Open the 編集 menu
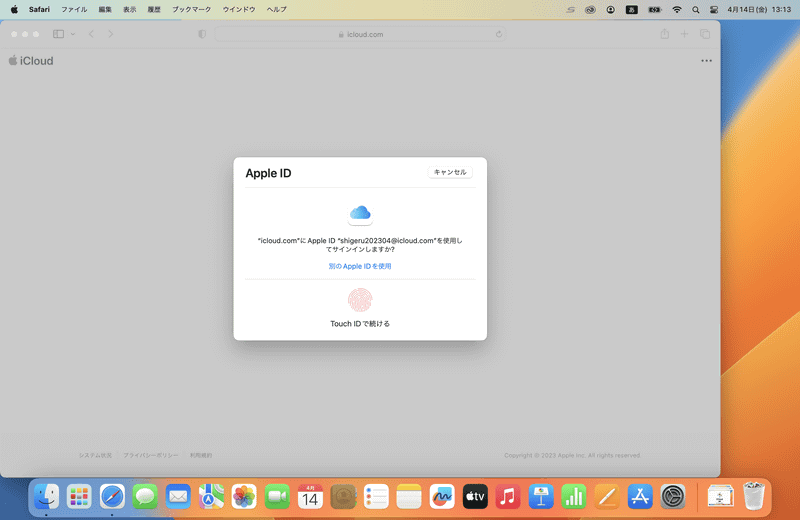 click(x=105, y=9)
